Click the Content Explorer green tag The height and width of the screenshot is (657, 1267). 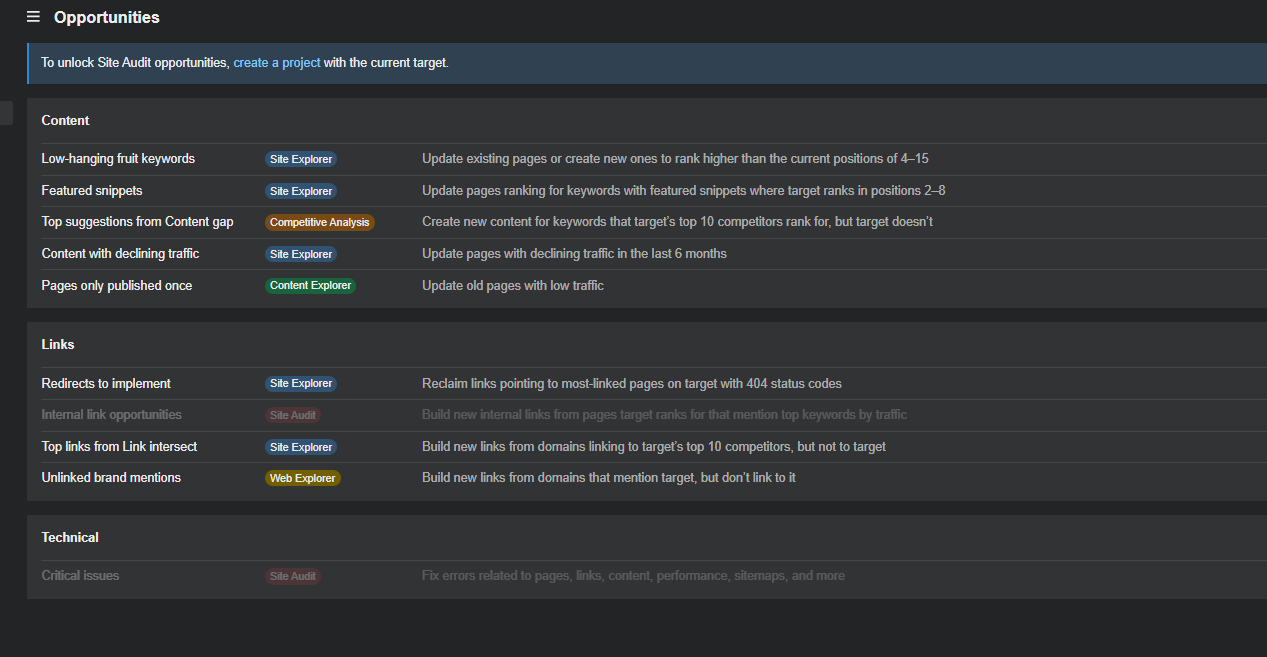[x=311, y=286]
